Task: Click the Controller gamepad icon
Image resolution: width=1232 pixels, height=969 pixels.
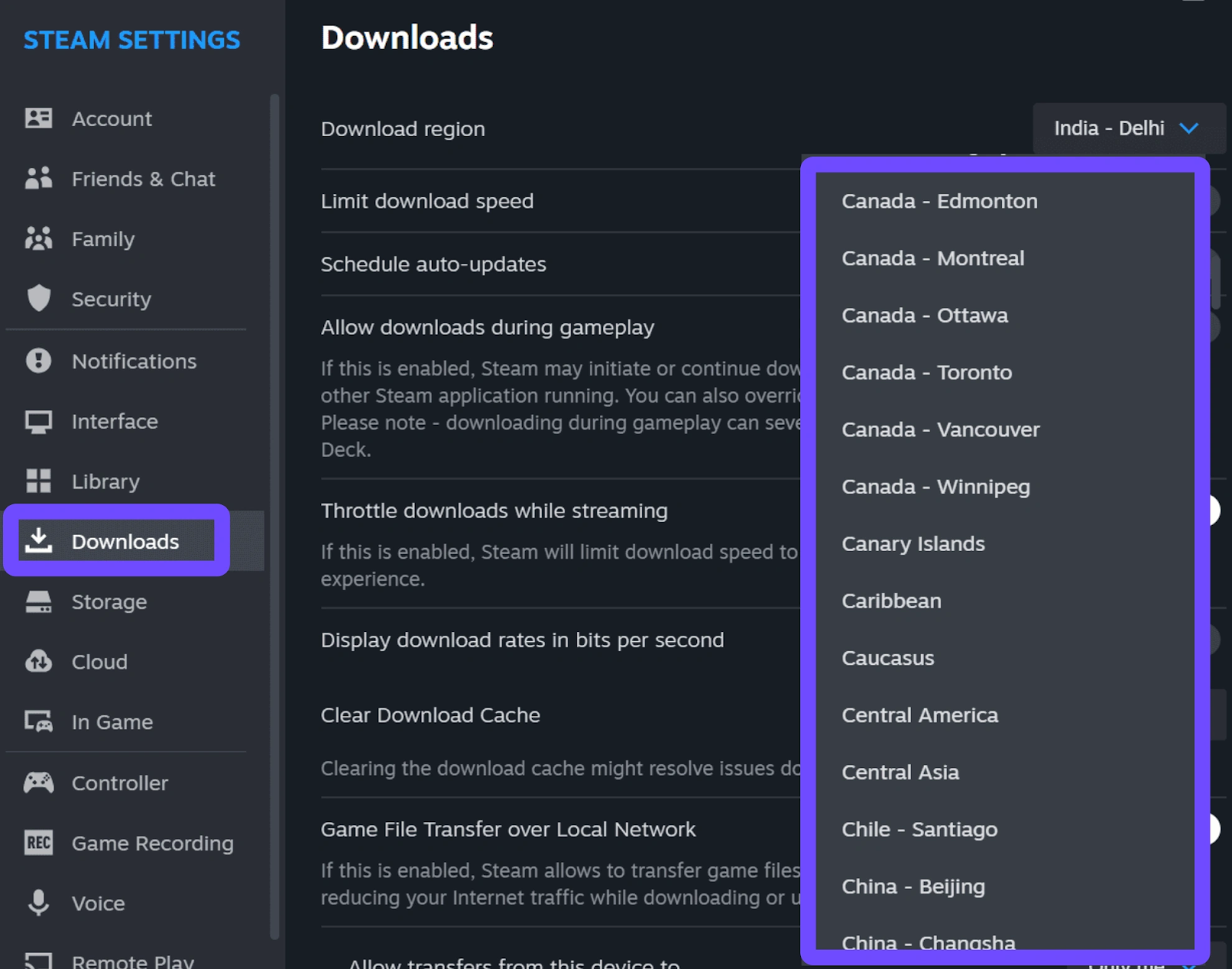Action: click(38, 783)
